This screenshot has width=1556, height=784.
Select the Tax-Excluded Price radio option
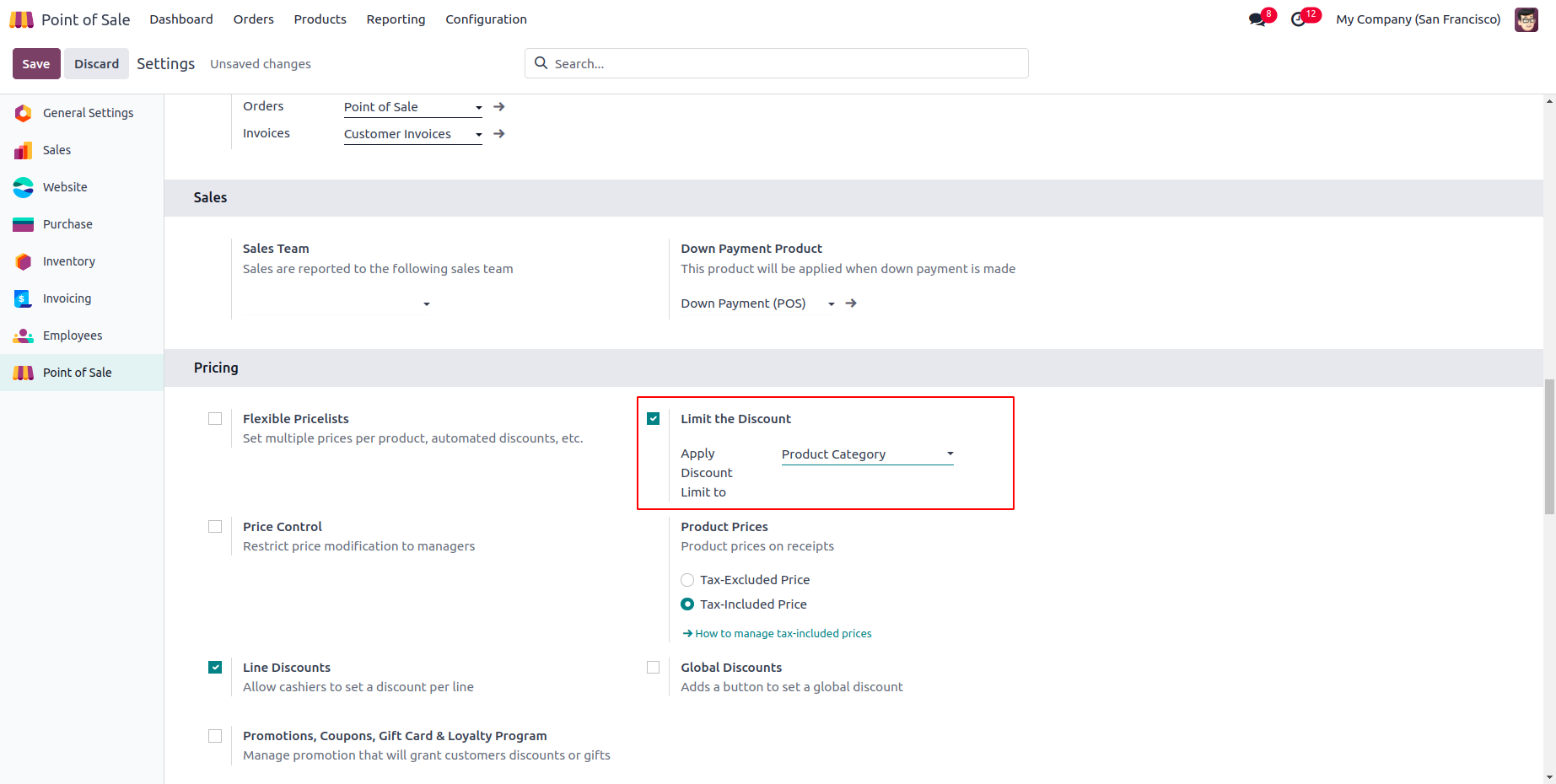[x=687, y=580]
